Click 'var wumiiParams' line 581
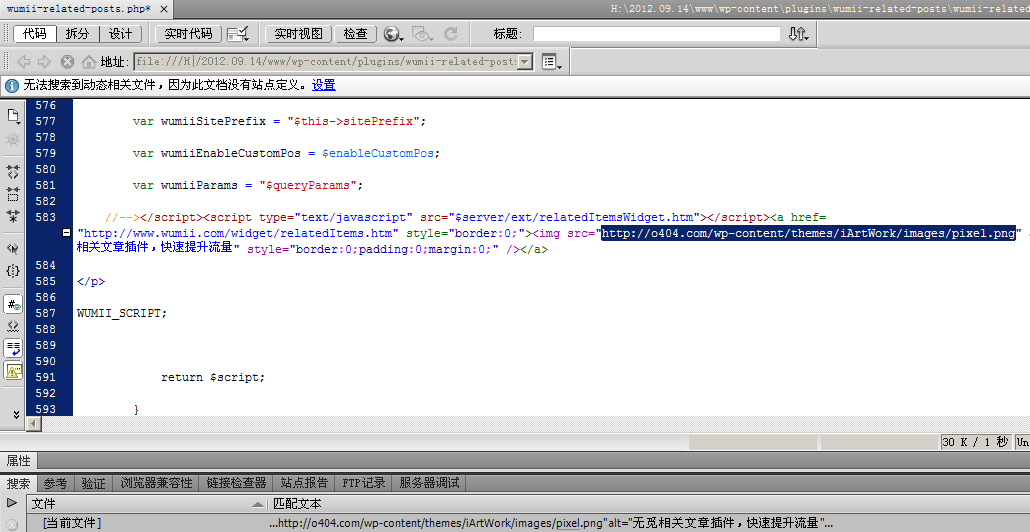The image size is (1030, 532). [248, 185]
